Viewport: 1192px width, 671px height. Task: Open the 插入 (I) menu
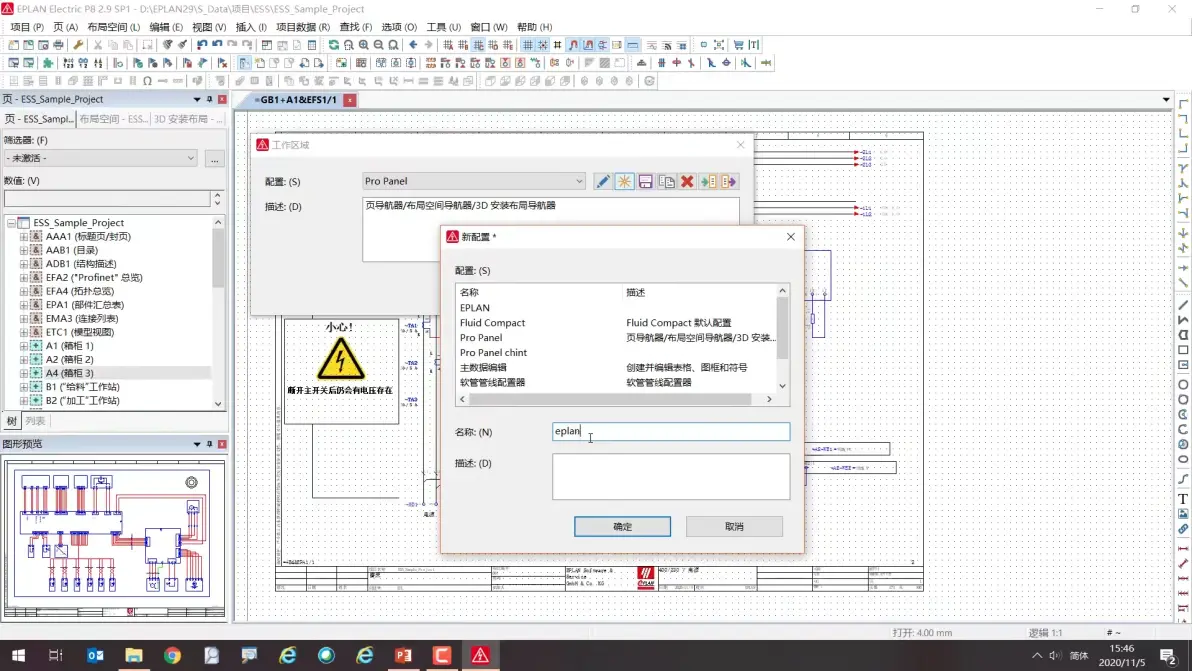251,27
